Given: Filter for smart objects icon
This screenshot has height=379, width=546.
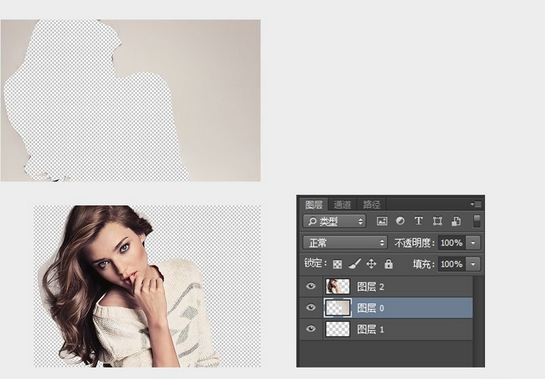Looking at the screenshot, I should (456, 221).
